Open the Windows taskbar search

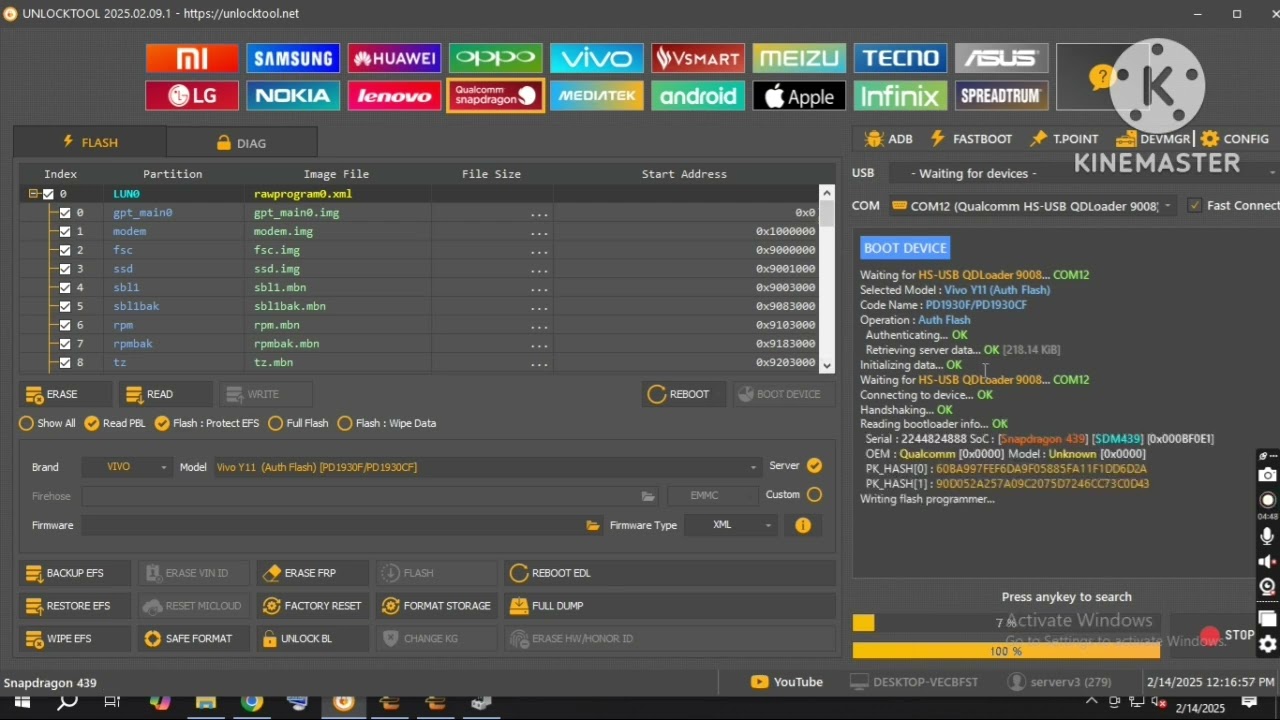(x=67, y=703)
